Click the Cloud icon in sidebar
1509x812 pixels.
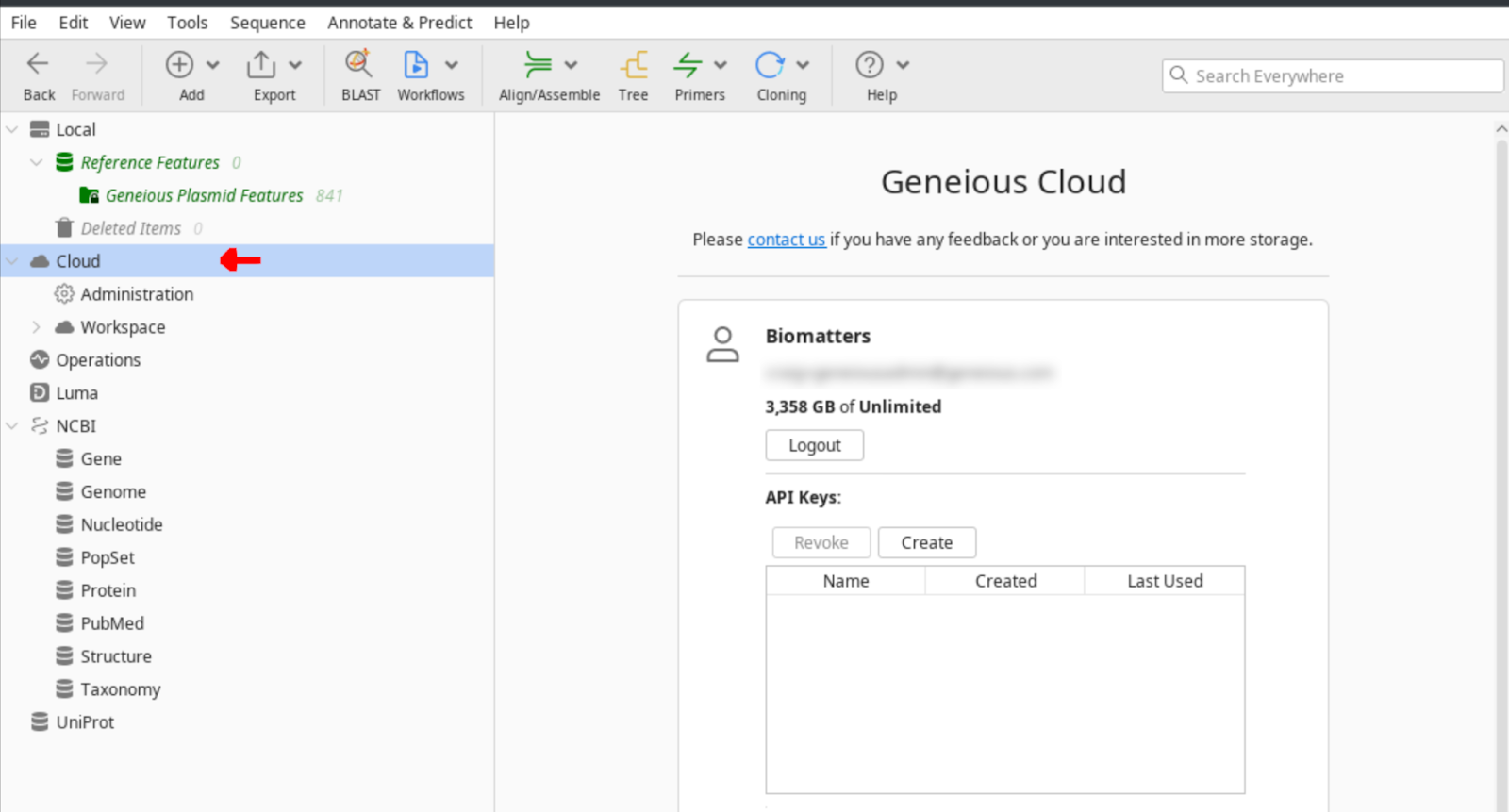pyautogui.click(x=40, y=261)
